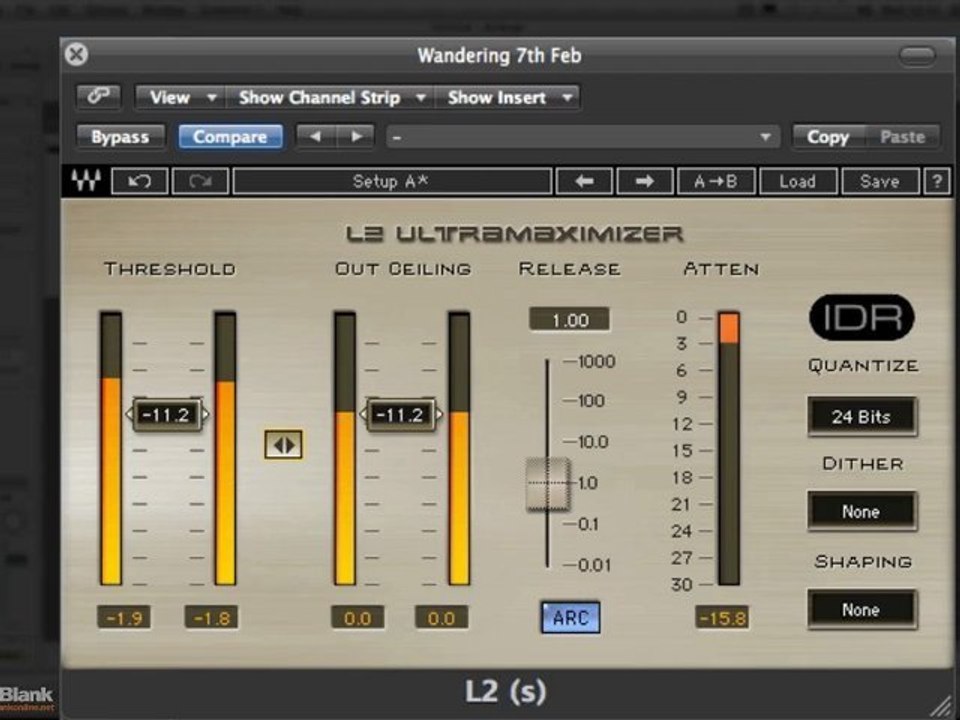Grab the Threshold -11.2 slider handle
Viewport: 960px width, 720px height.
[x=167, y=415]
